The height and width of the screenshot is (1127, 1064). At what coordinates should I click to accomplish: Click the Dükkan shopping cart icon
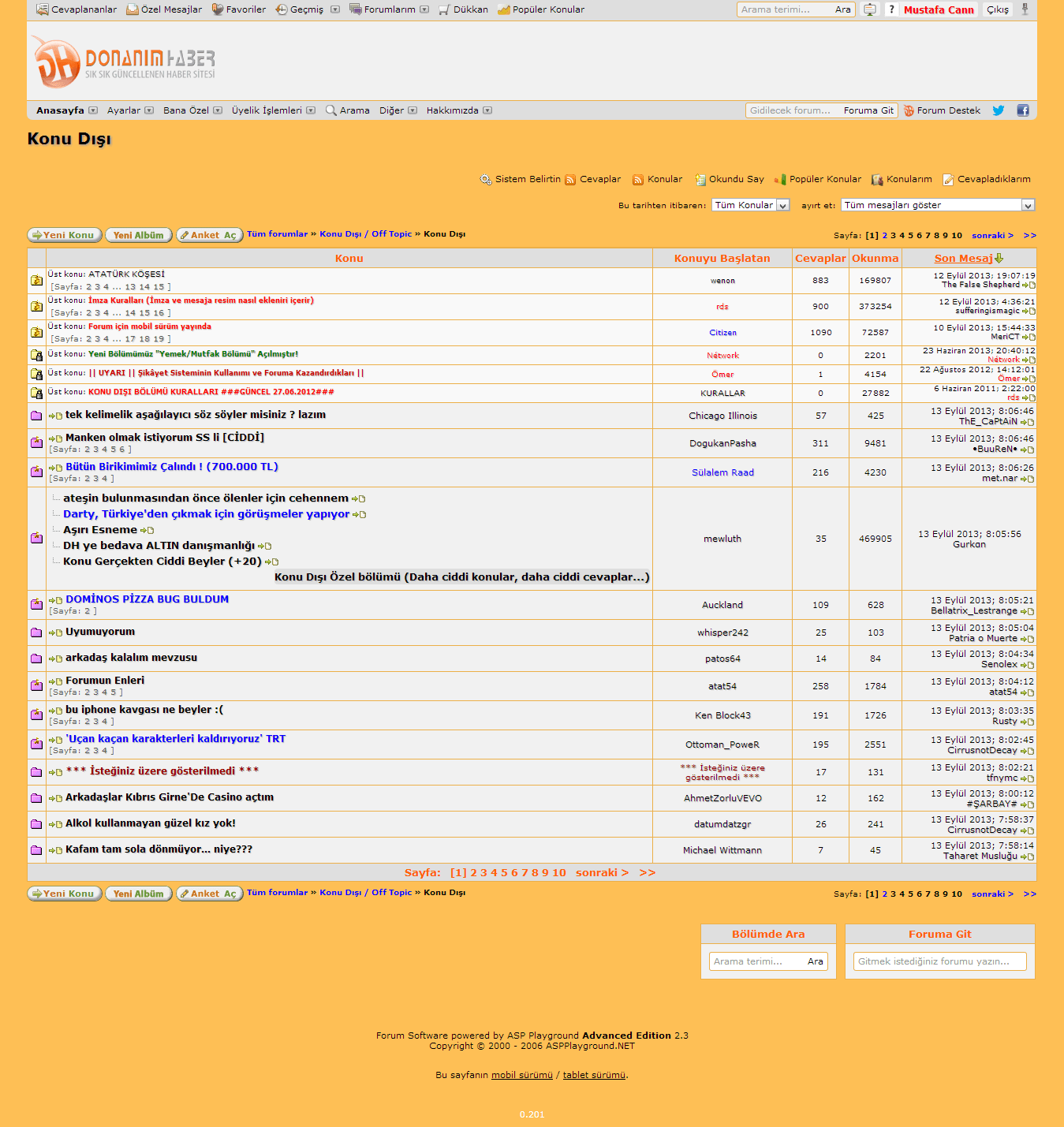pos(444,10)
